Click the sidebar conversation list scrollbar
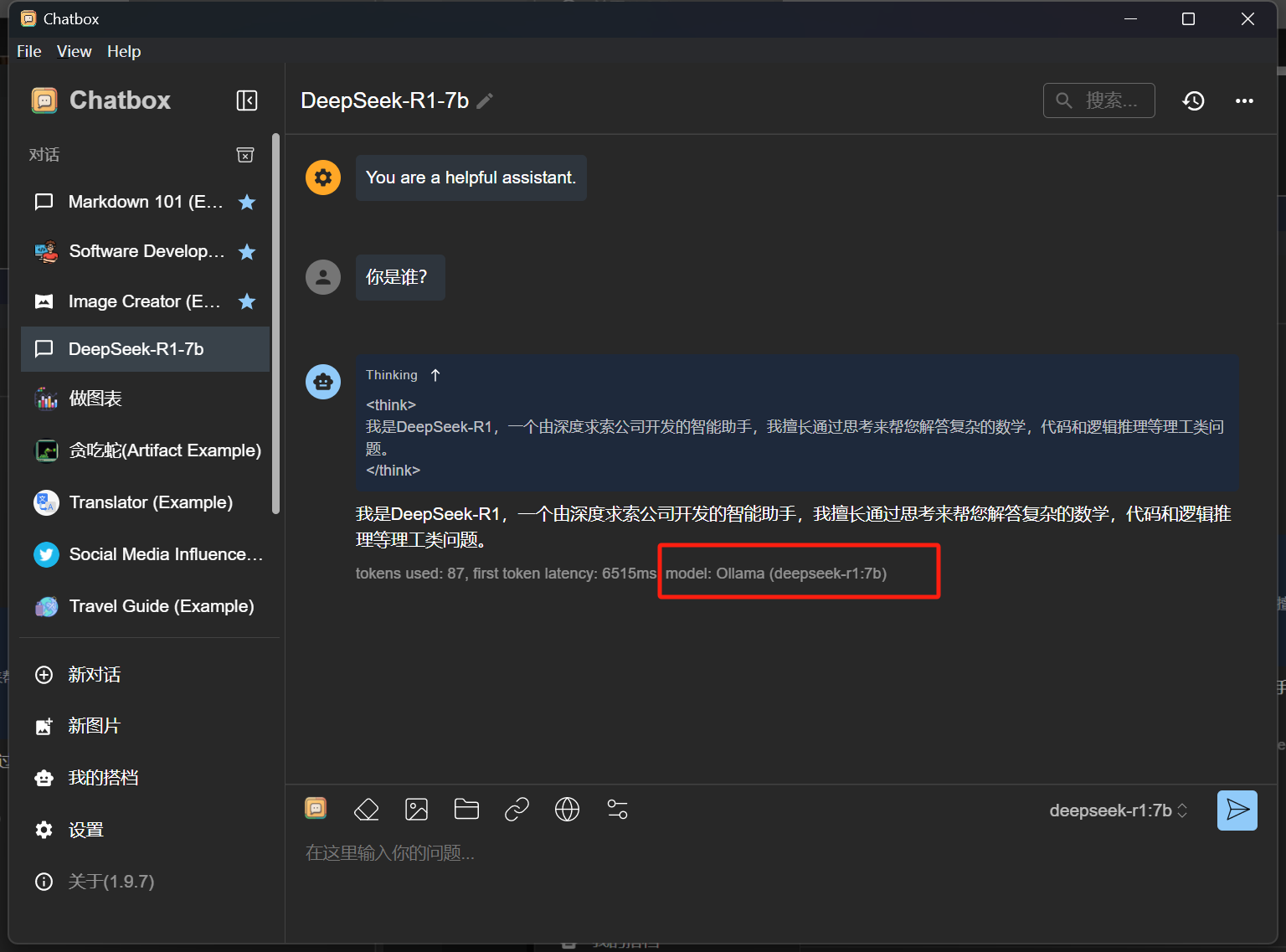The width and height of the screenshot is (1286, 952). (x=275, y=324)
